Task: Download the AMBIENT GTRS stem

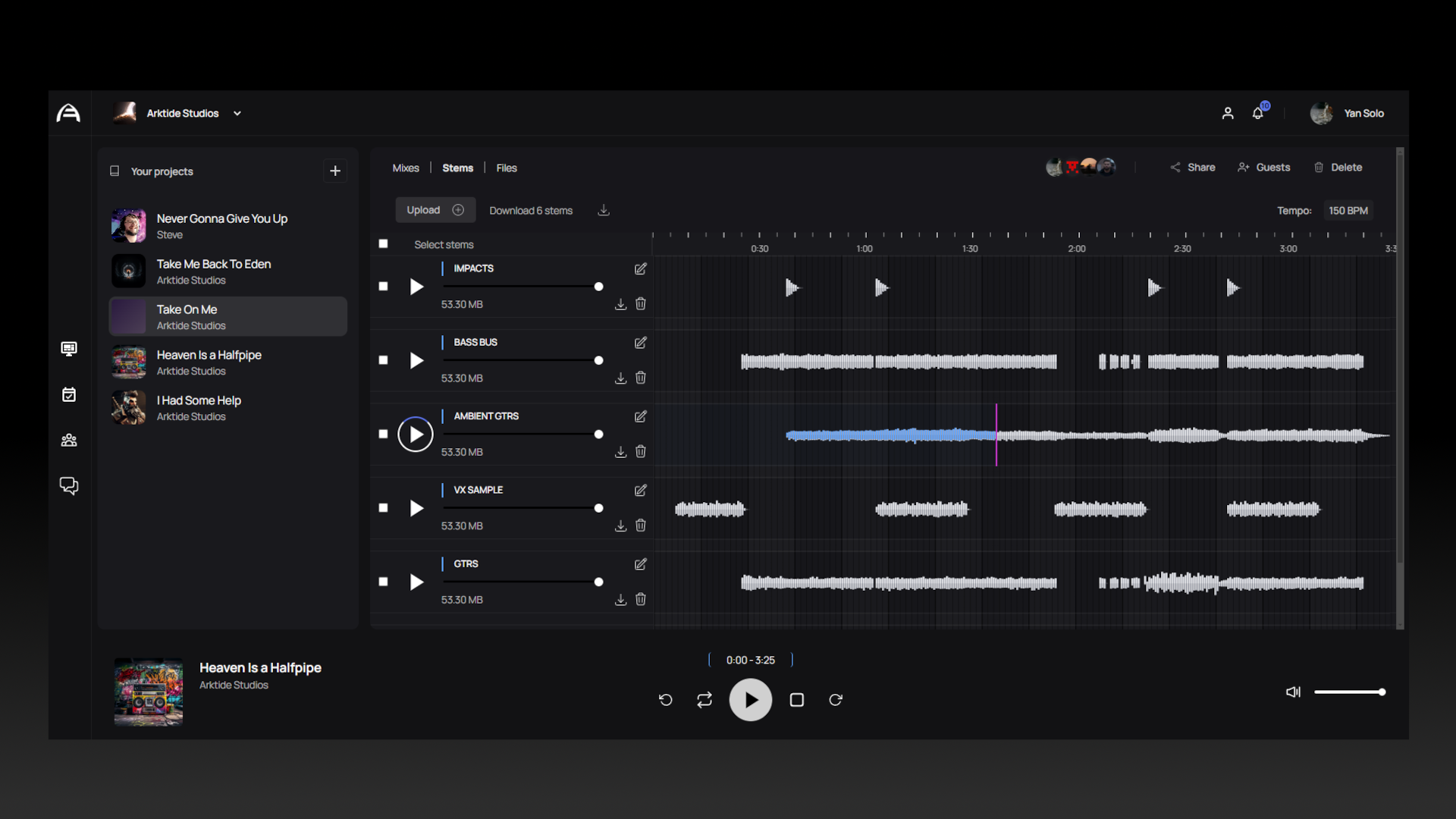Action: (x=620, y=452)
